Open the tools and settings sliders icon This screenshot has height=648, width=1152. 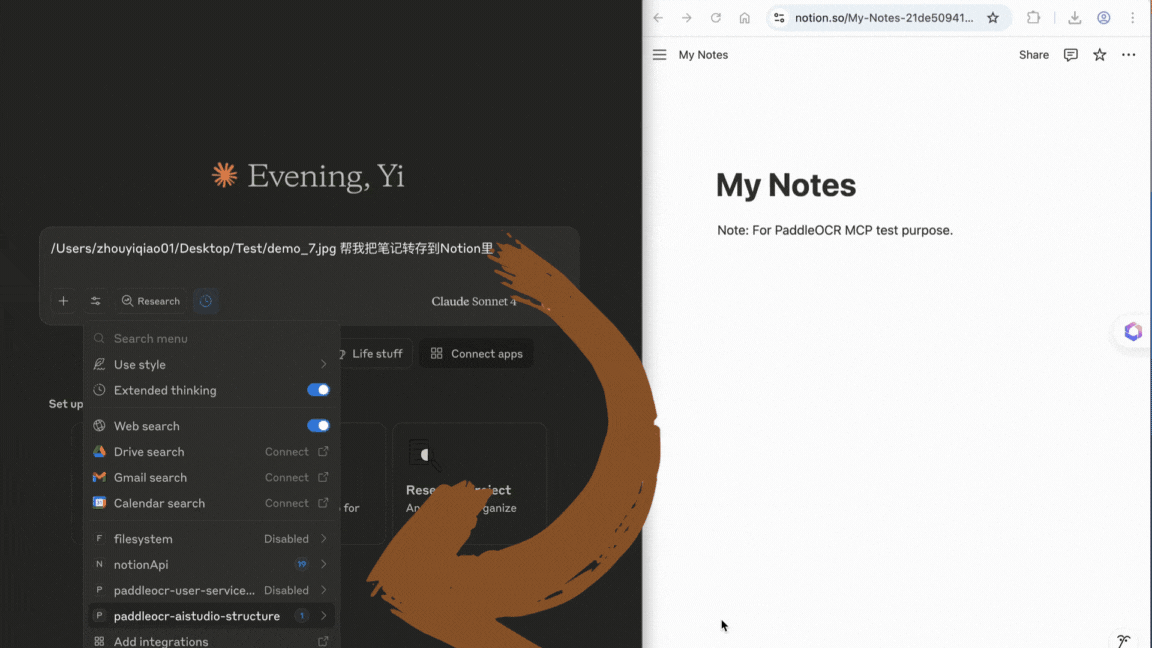coord(96,301)
